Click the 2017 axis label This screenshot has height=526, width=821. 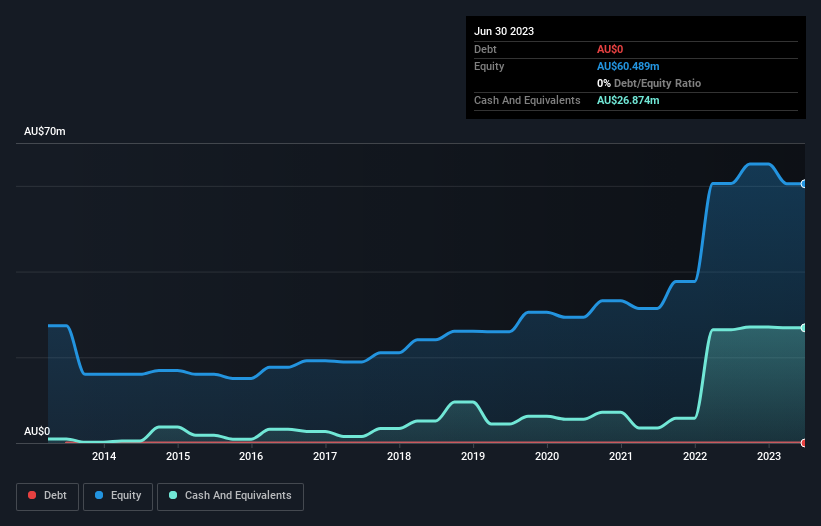[x=325, y=456]
